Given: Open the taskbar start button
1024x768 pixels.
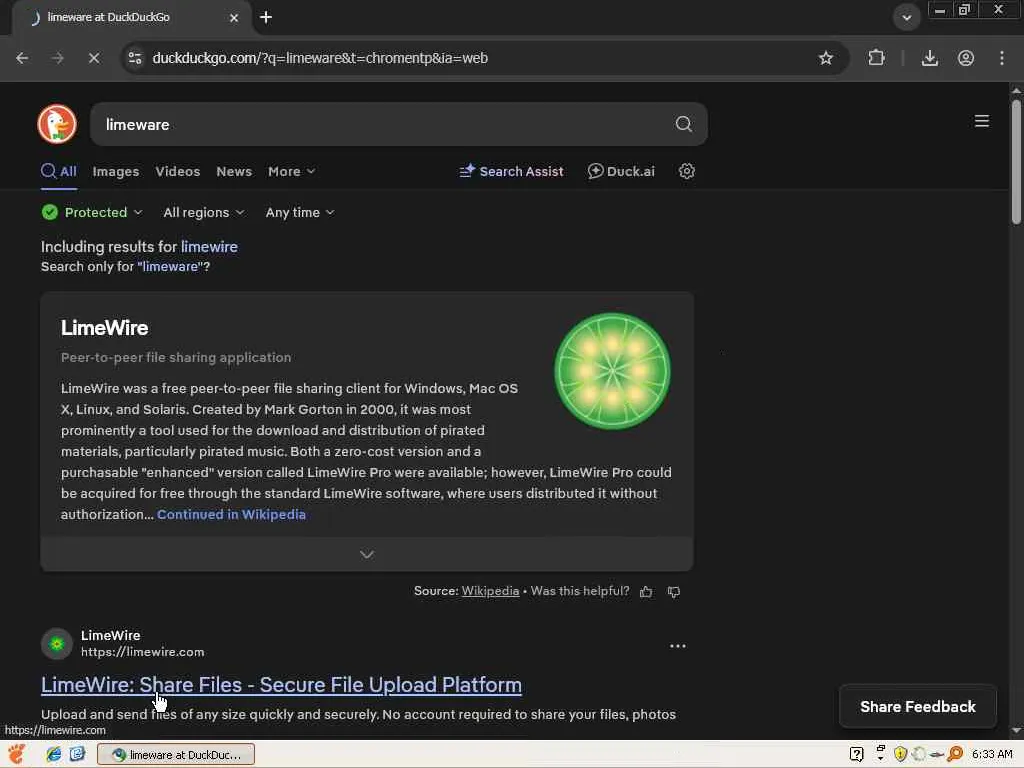Looking at the screenshot, I should point(16,754).
